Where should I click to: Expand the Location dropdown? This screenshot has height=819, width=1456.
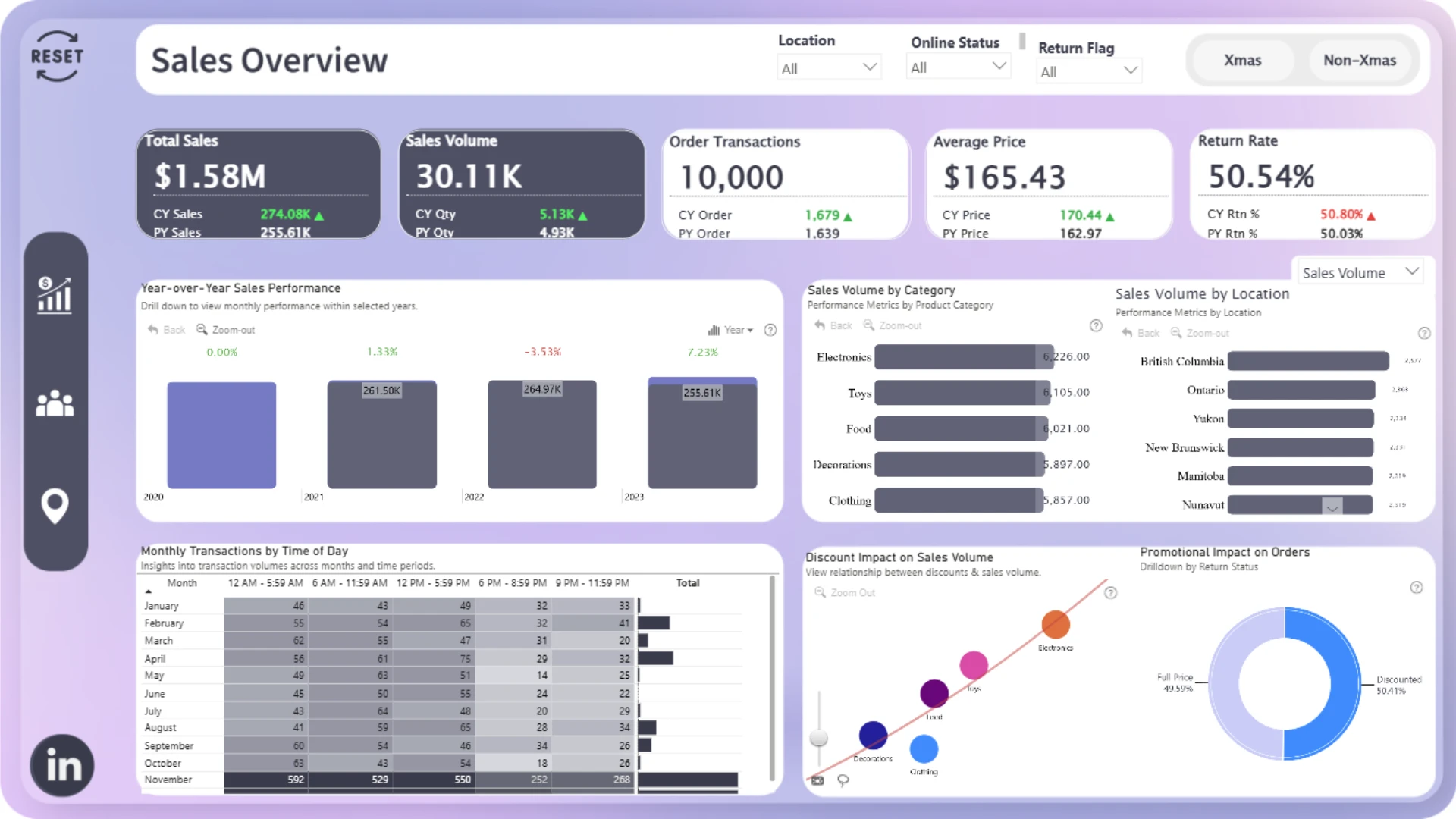click(829, 68)
